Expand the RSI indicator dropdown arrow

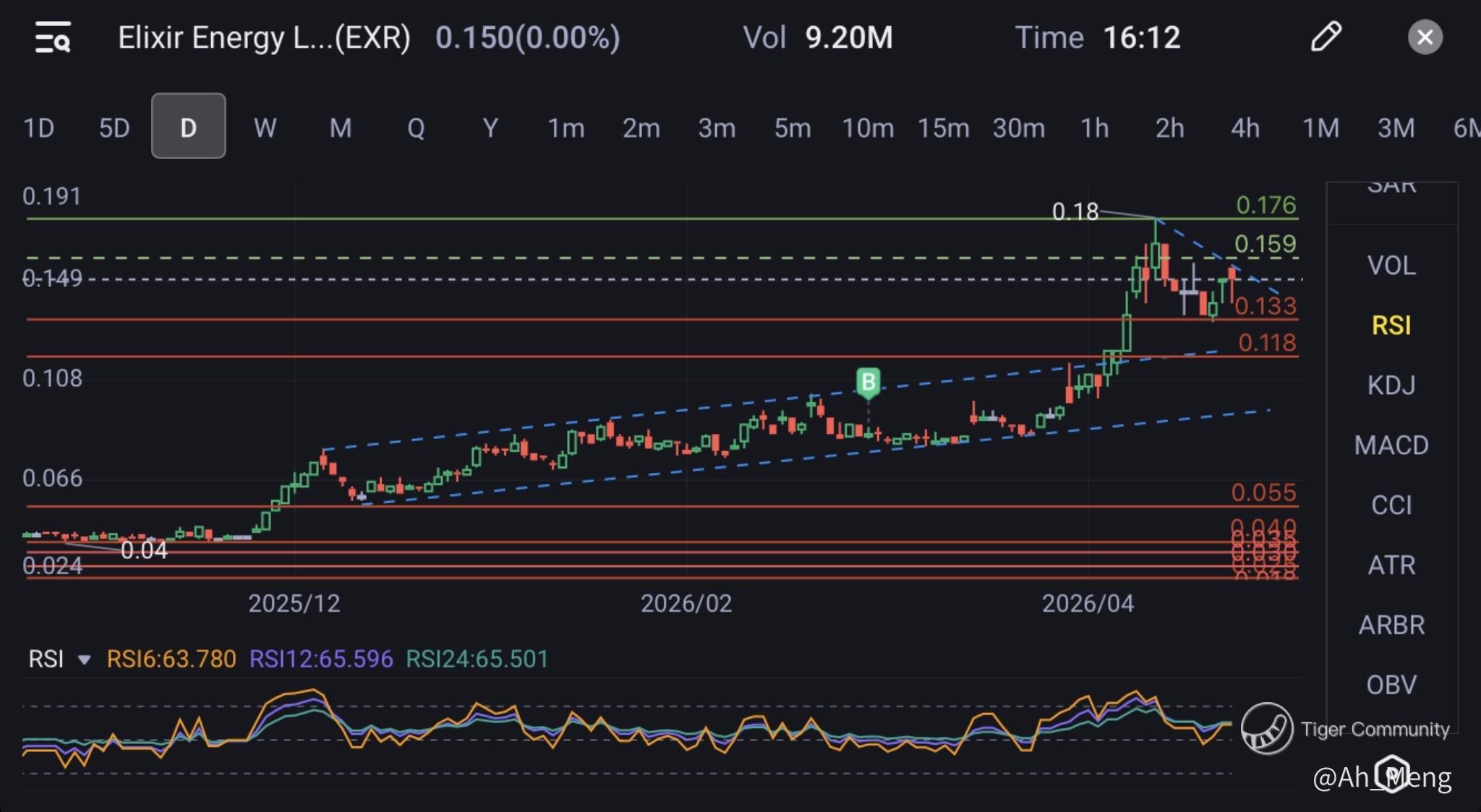(84, 659)
